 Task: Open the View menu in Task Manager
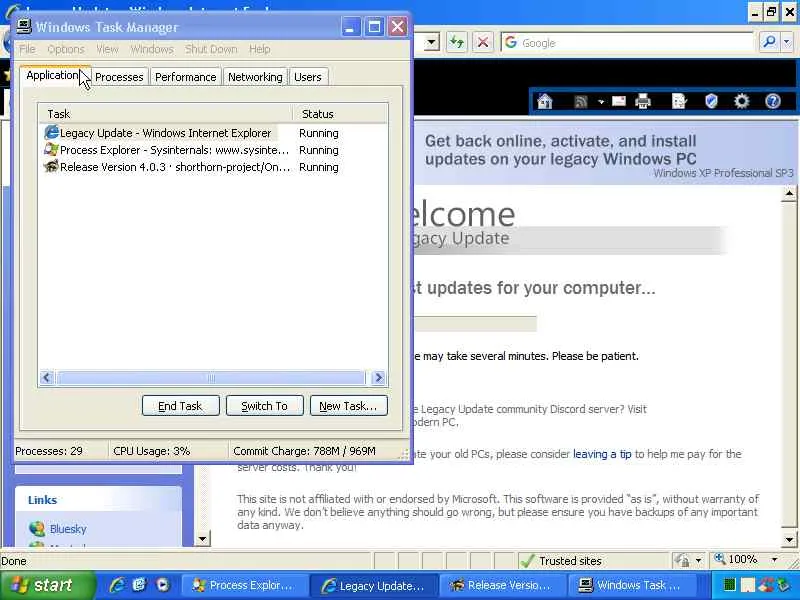(107, 49)
